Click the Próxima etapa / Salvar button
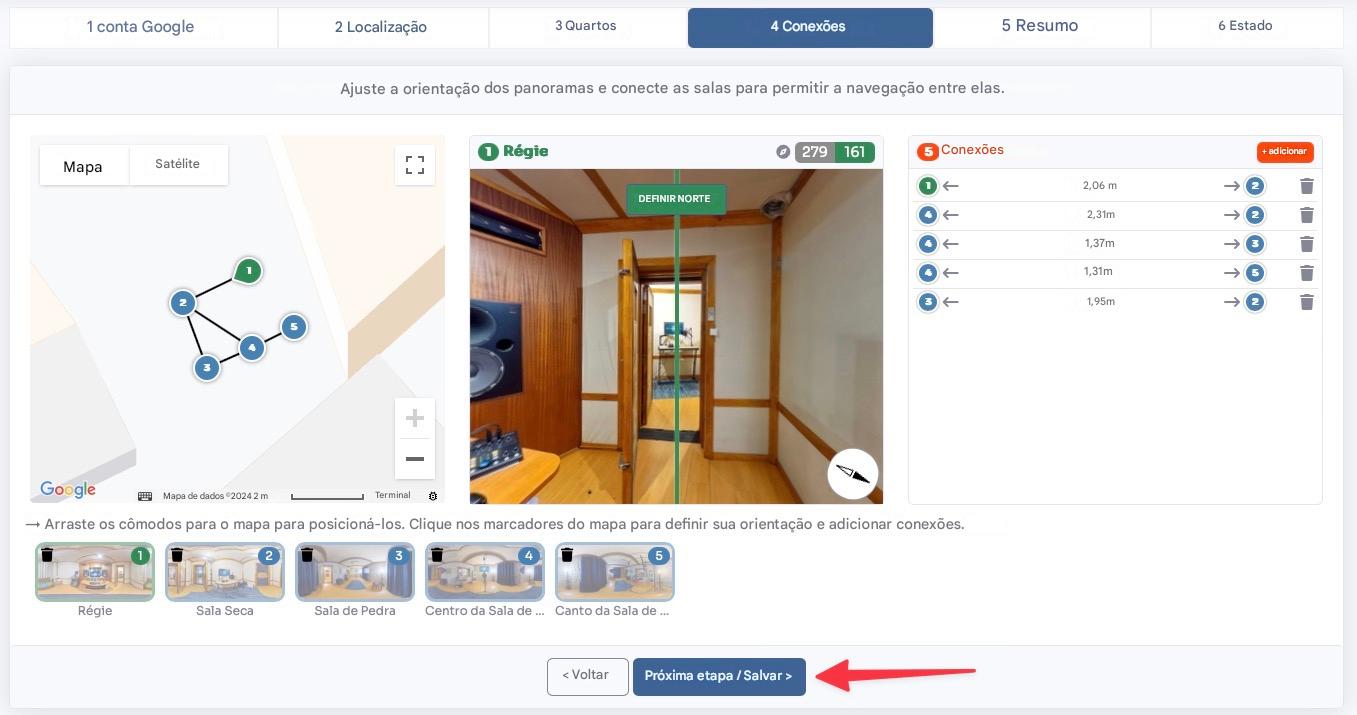Image resolution: width=1357 pixels, height=715 pixels. tap(718, 676)
